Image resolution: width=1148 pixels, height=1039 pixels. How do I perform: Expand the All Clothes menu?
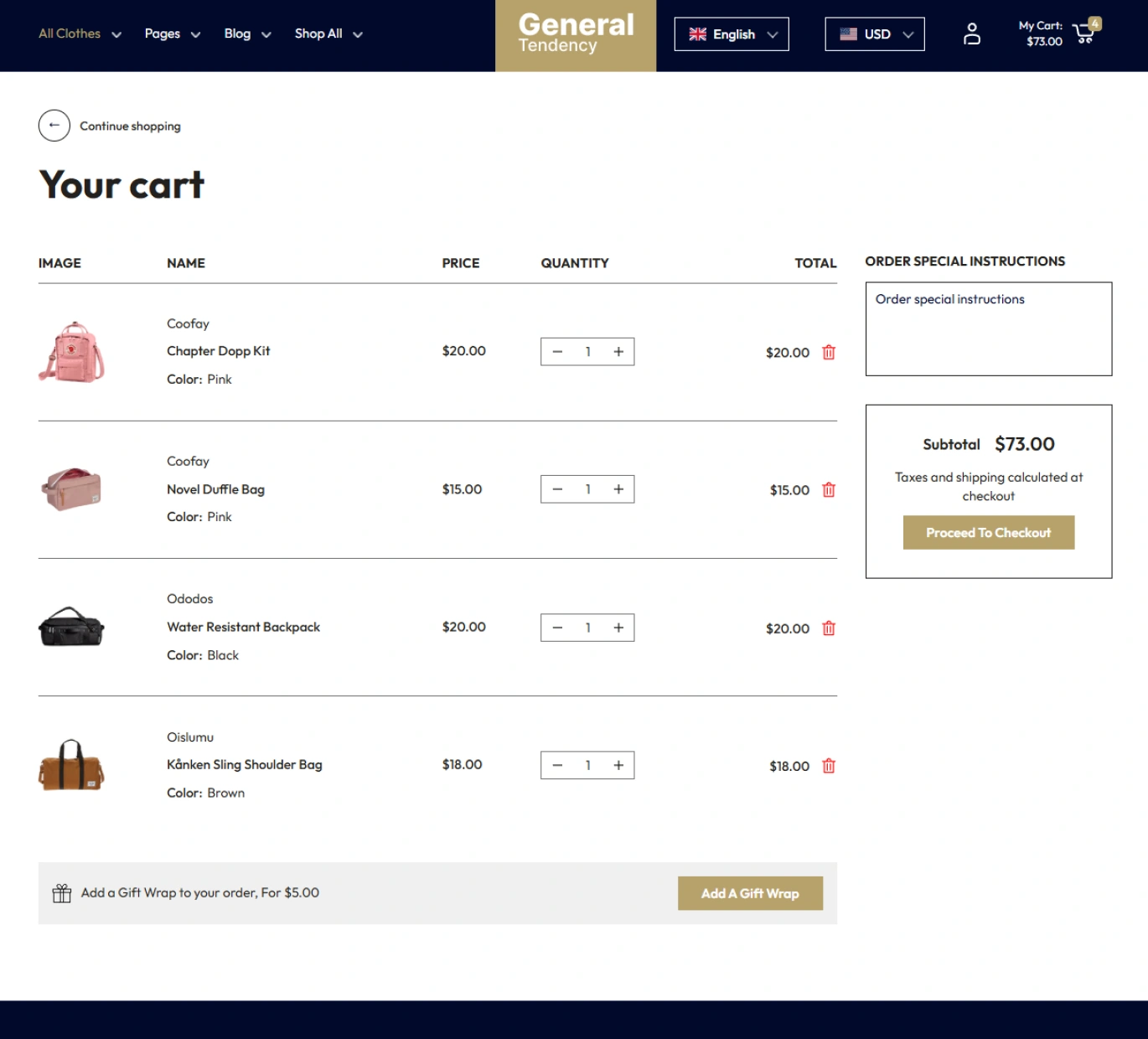(x=80, y=34)
